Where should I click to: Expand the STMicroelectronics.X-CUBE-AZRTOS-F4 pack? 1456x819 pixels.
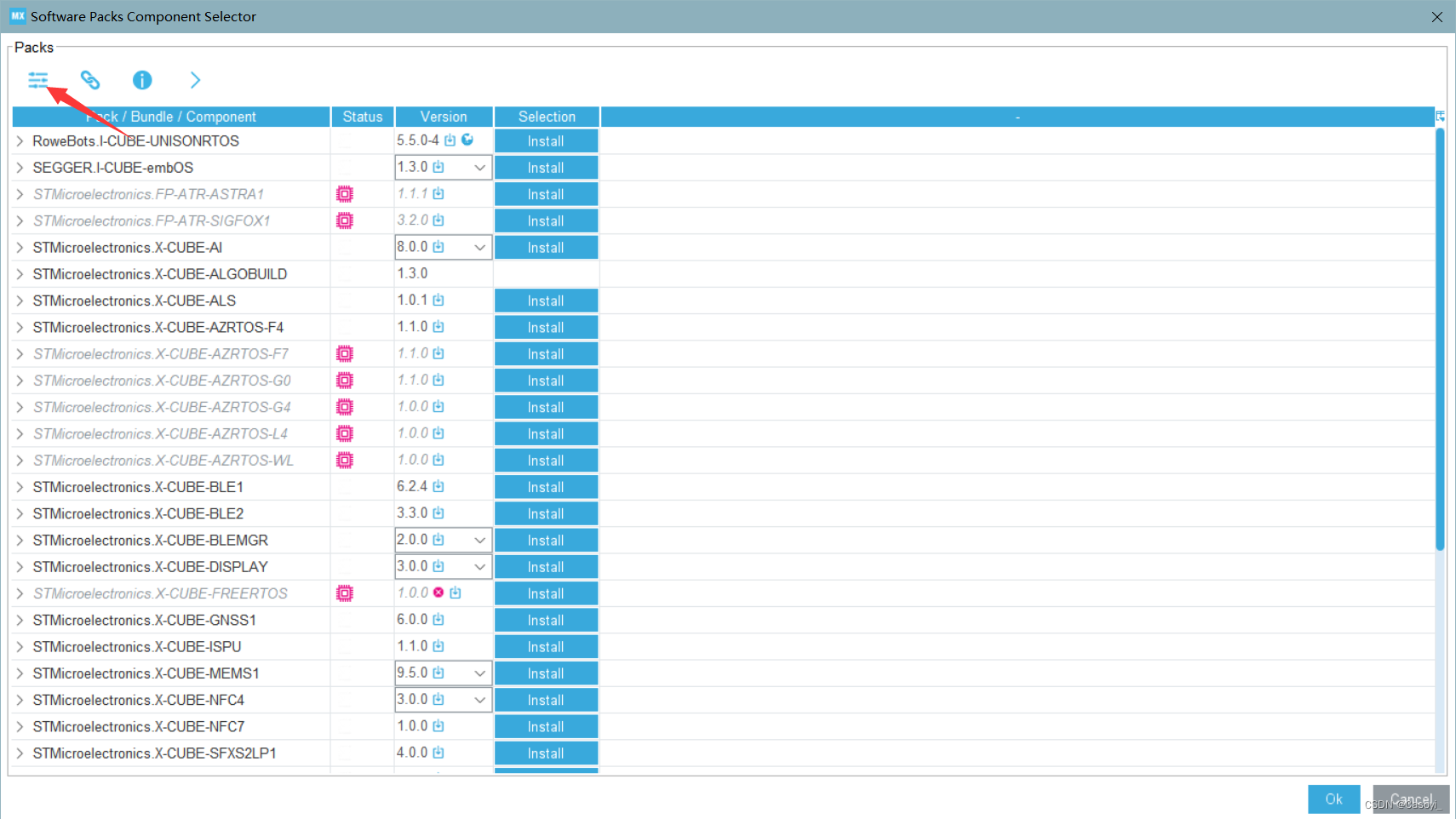coord(20,327)
